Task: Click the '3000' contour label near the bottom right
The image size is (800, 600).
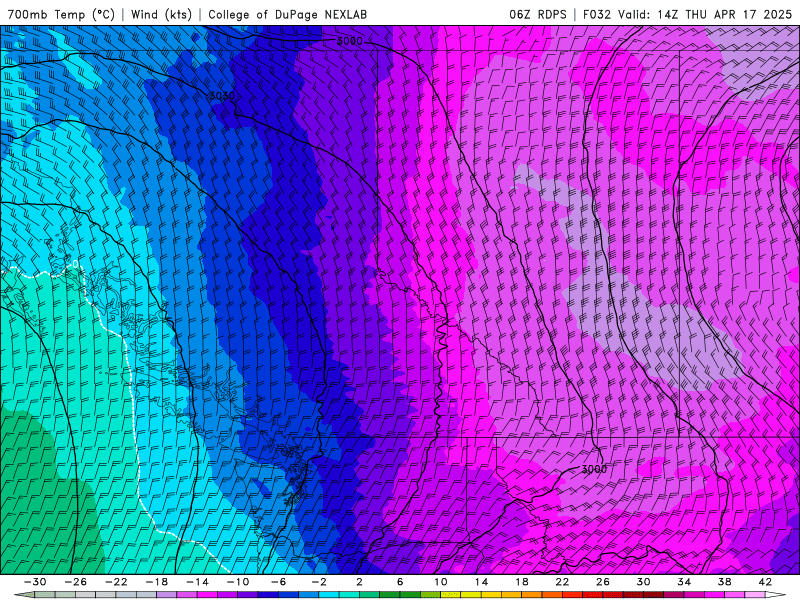Action: [x=594, y=469]
